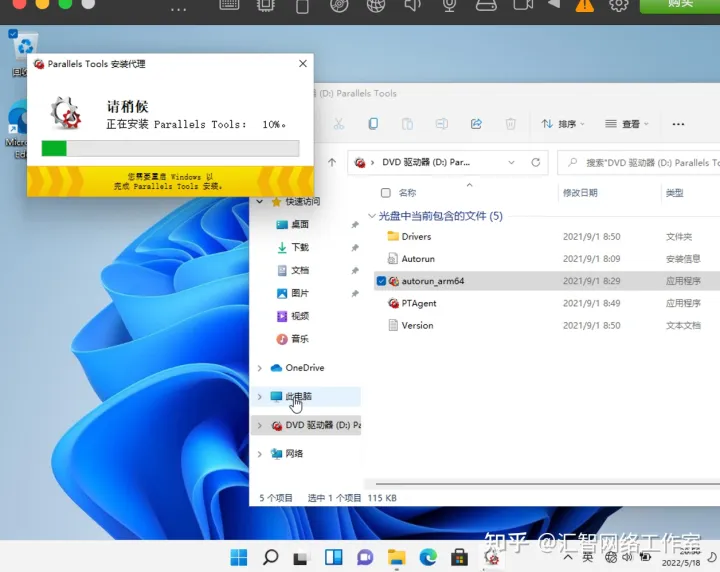Viewport: 720px width, 572px height.
Task: Toggle the select-all checkbox beside 名称 header
Action: pyautogui.click(x=386, y=193)
